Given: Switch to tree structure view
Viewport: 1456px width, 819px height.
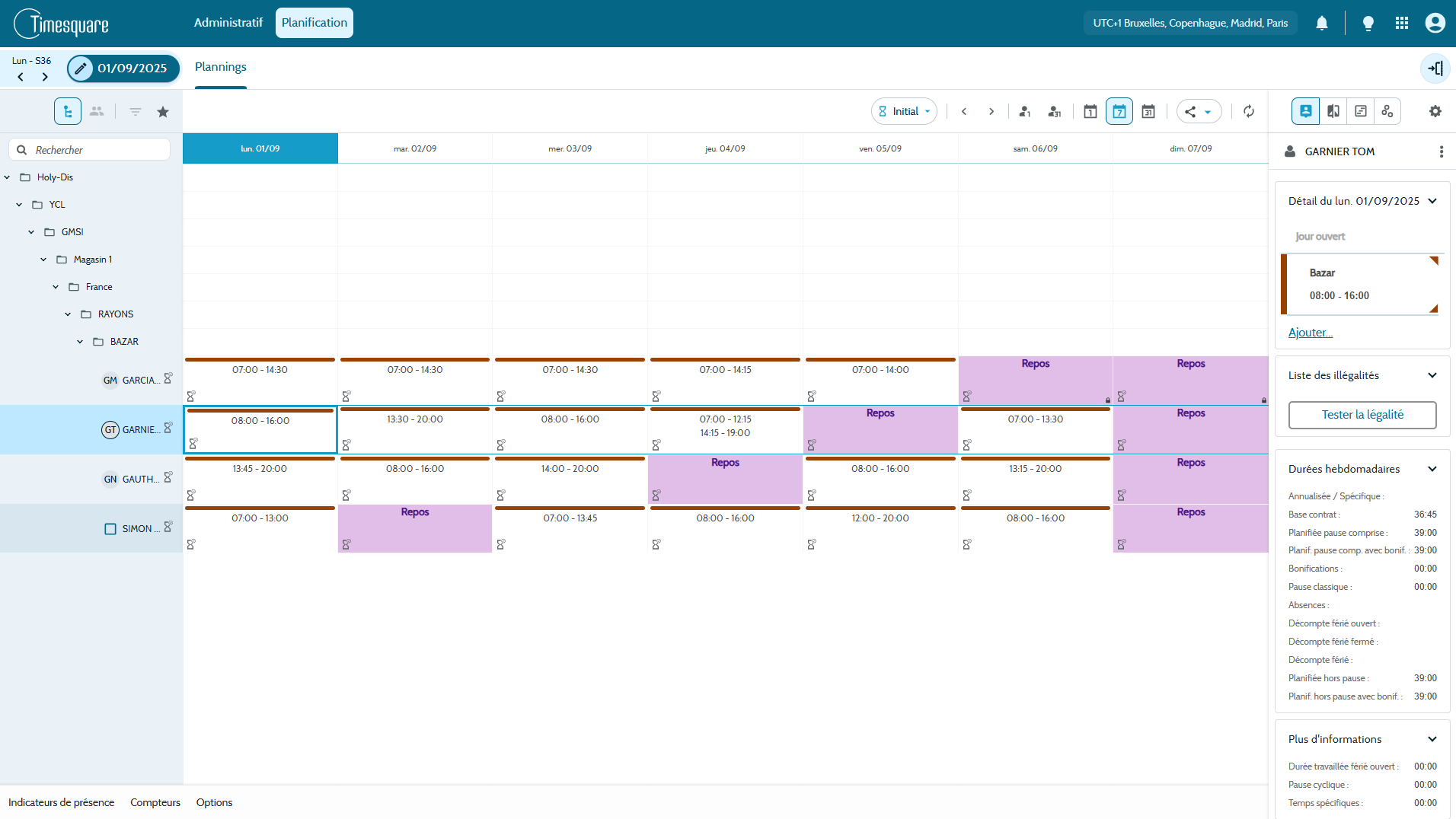Looking at the screenshot, I should point(68,111).
